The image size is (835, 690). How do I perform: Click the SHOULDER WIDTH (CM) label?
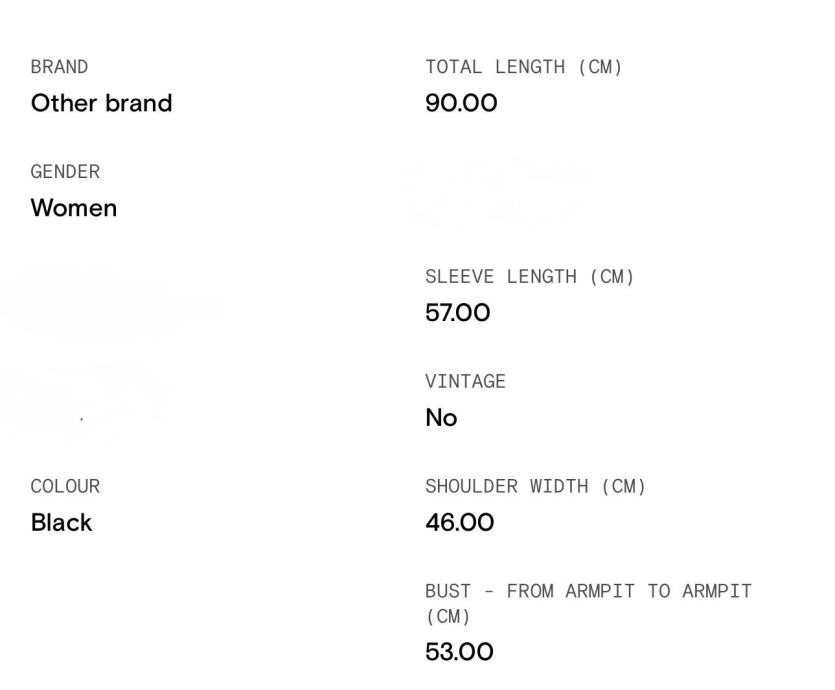tap(535, 487)
